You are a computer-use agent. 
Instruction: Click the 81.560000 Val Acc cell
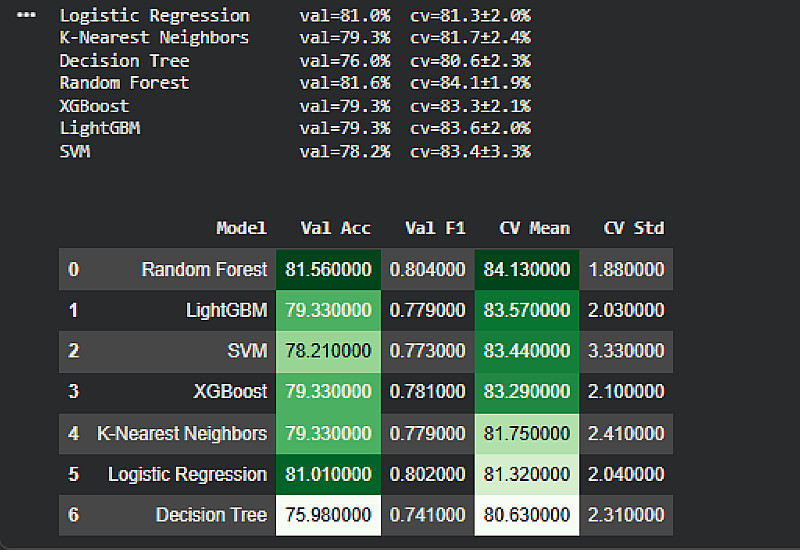328,269
